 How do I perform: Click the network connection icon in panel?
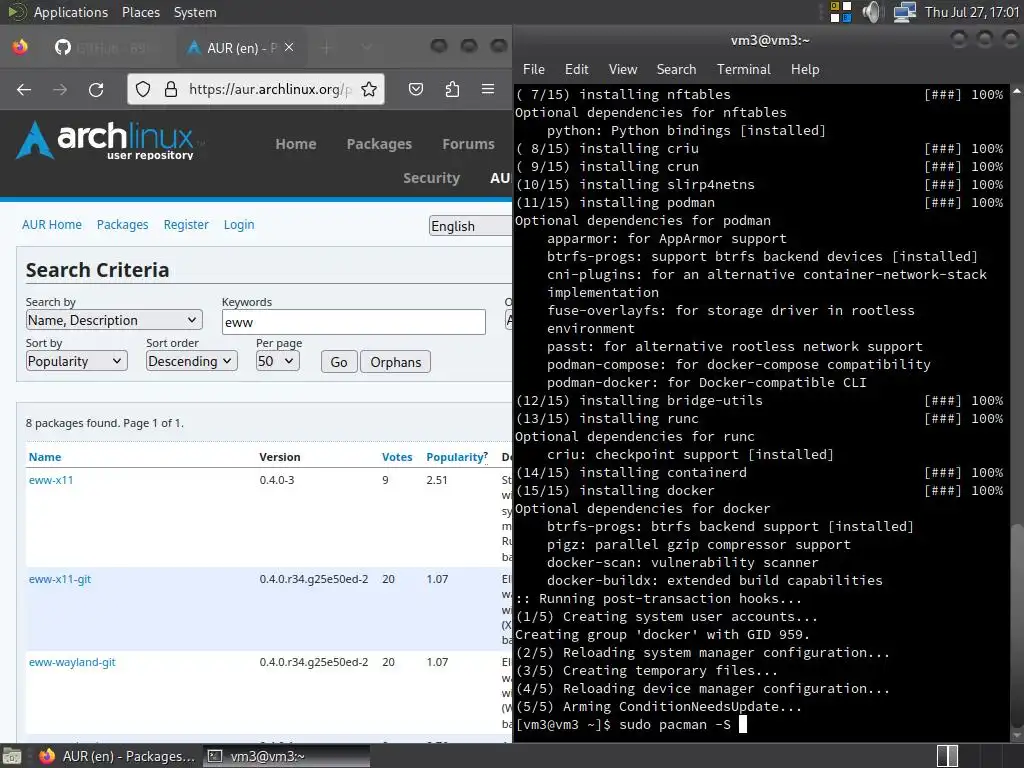click(x=904, y=12)
